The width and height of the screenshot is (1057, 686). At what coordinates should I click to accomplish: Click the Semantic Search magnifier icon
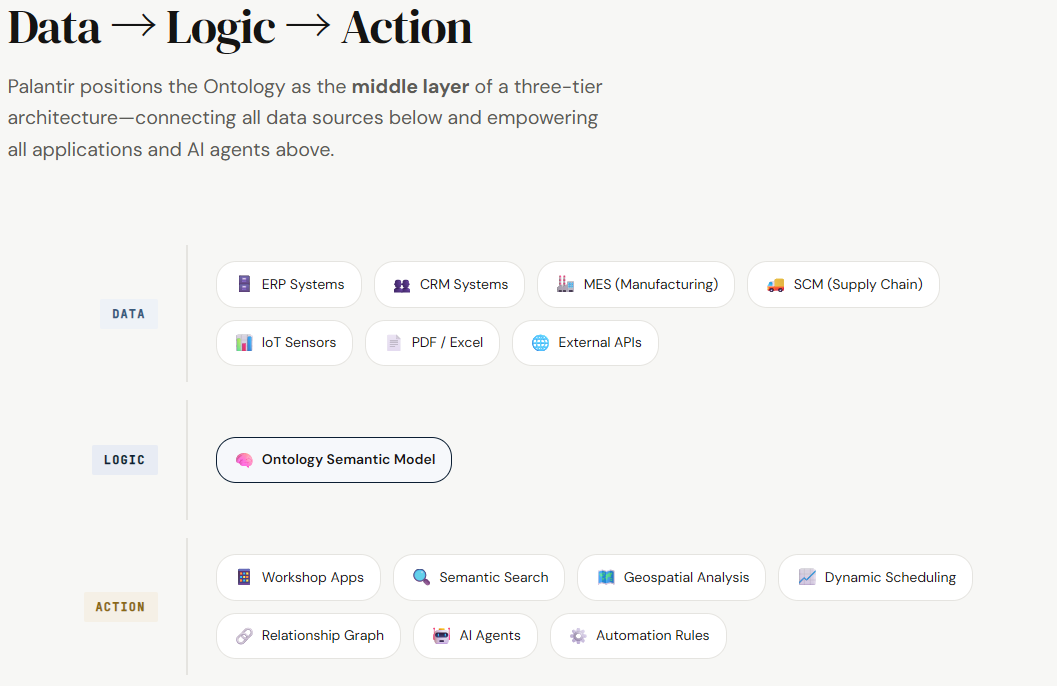coord(421,578)
